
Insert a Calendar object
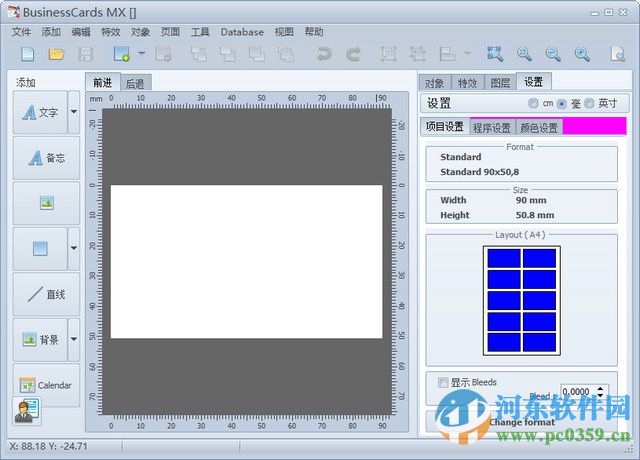pyautogui.click(x=47, y=385)
